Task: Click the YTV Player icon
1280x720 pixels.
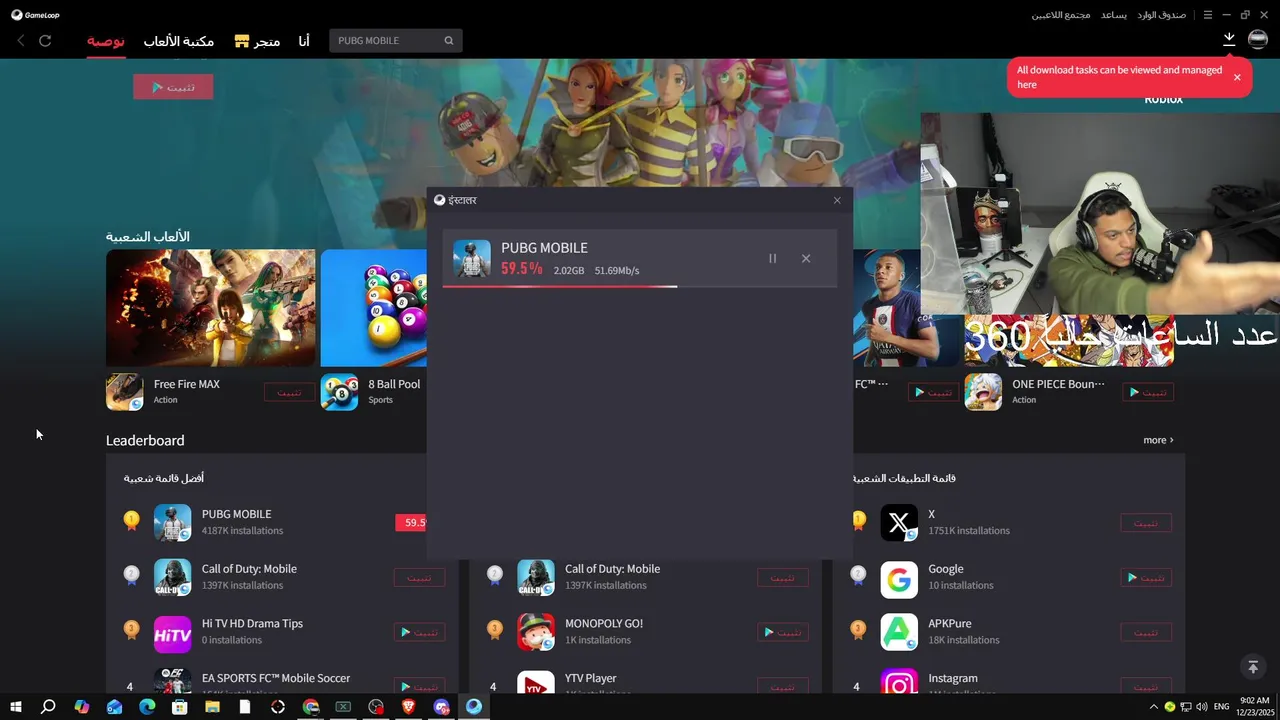Action: (536, 684)
